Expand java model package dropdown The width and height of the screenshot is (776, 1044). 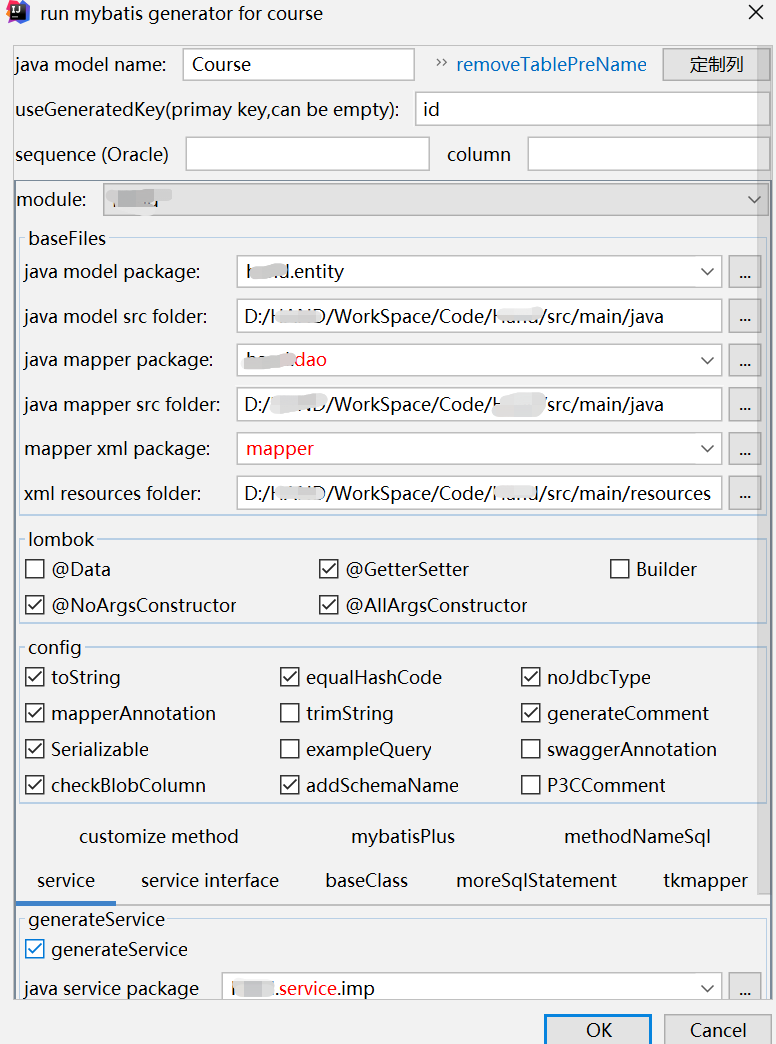(x=707, y=272)
